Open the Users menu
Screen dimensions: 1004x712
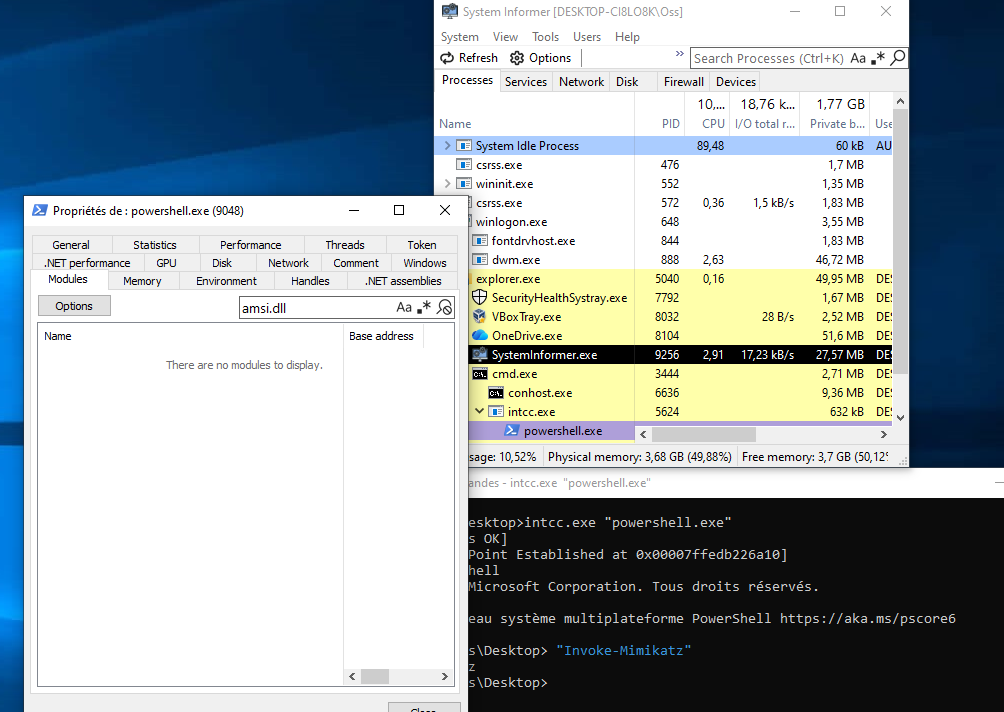[x=587, y=37]
